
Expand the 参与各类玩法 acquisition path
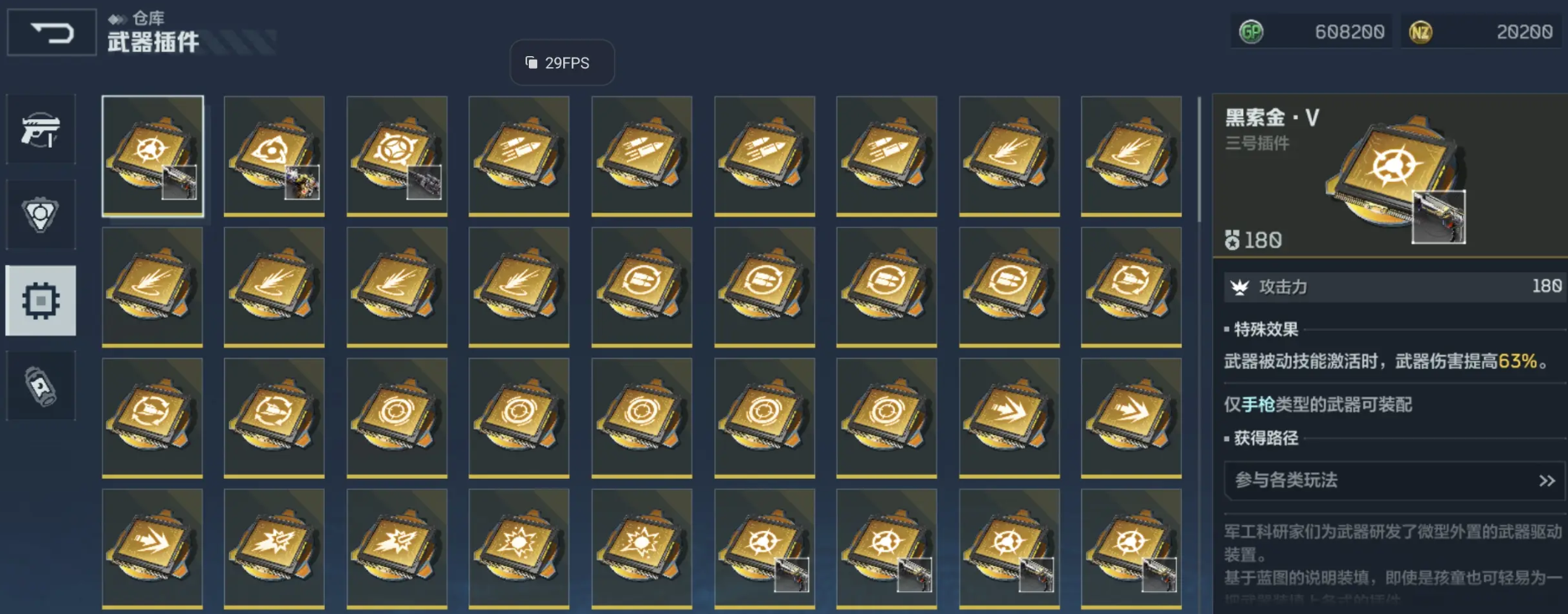(1394, 481)
